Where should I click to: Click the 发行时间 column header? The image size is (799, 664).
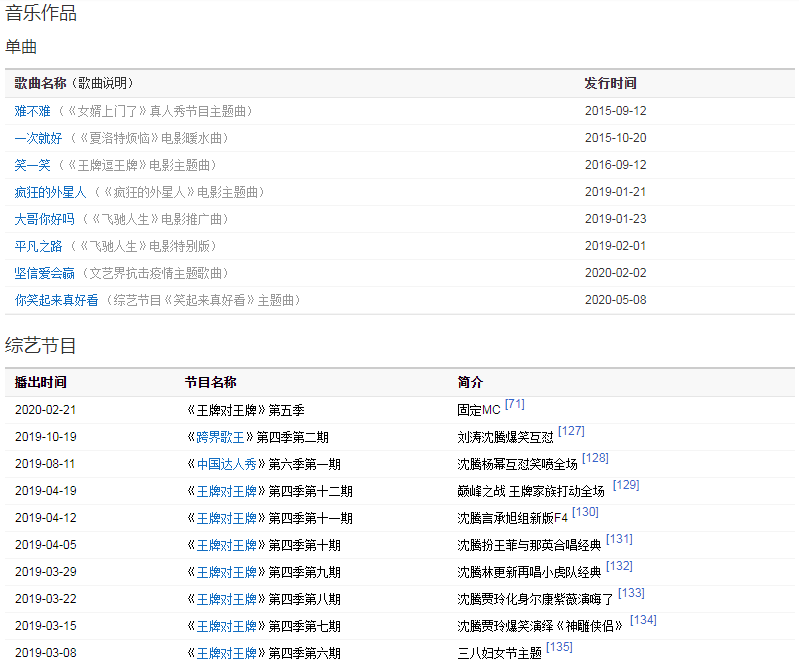pos(610,83)
